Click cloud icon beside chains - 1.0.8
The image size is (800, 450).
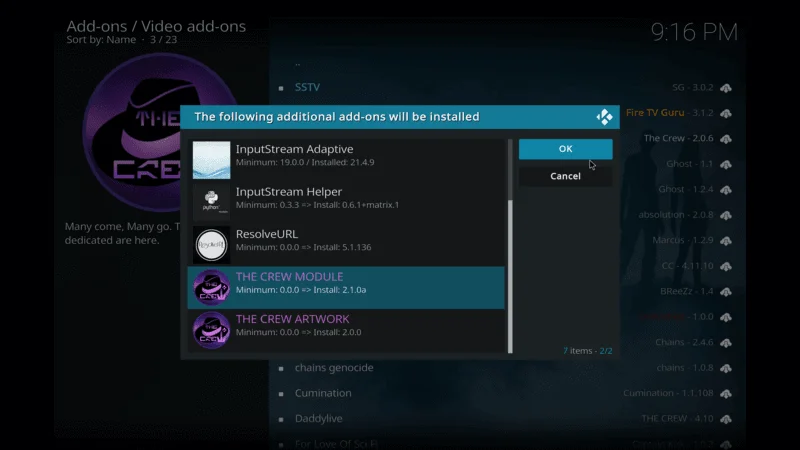tap(726, 368)
